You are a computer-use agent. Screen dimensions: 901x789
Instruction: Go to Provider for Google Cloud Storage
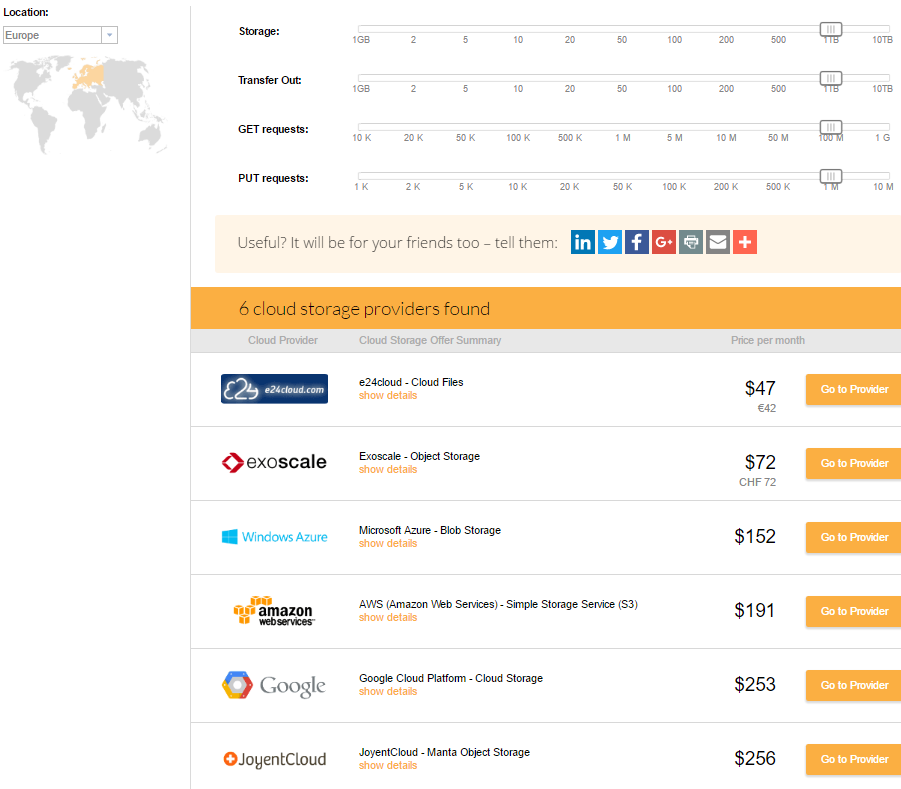(854, 685)
